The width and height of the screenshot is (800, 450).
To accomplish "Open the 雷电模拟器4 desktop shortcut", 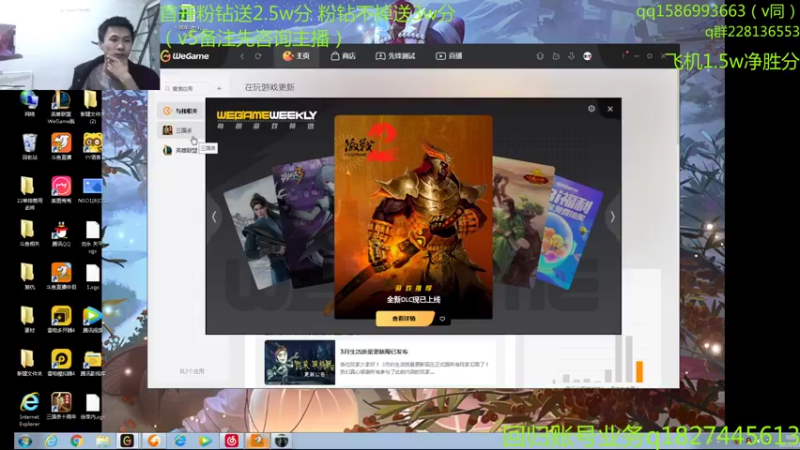I will 61,363.
